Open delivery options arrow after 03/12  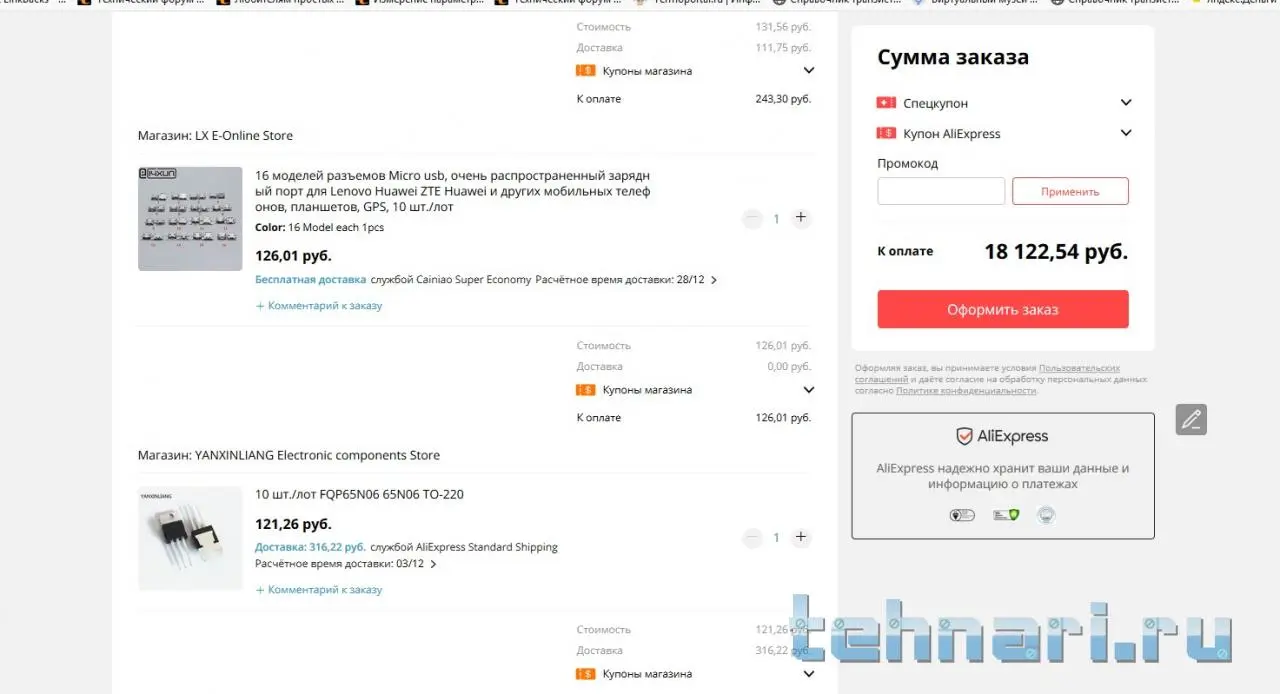click(433, 564)
